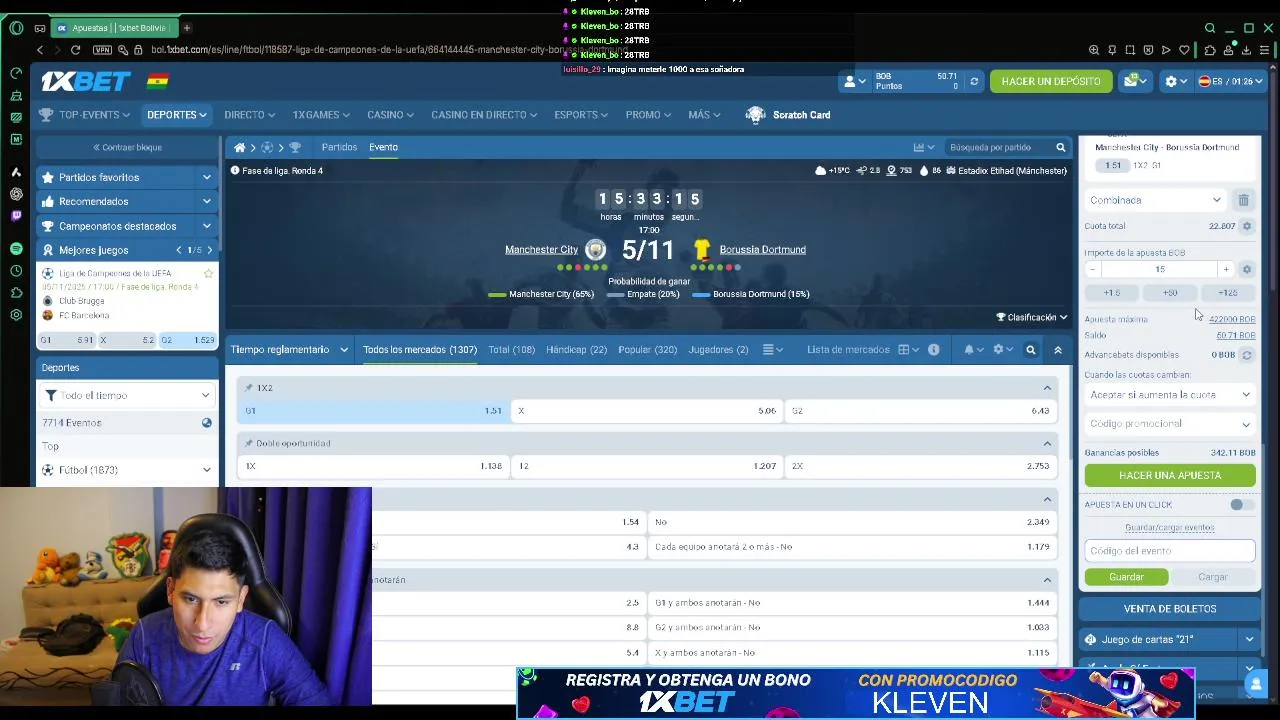The width and height of the screenshot is (1280, 720).
Task: Open the header settings gear
Action: tap(1171, 81)
